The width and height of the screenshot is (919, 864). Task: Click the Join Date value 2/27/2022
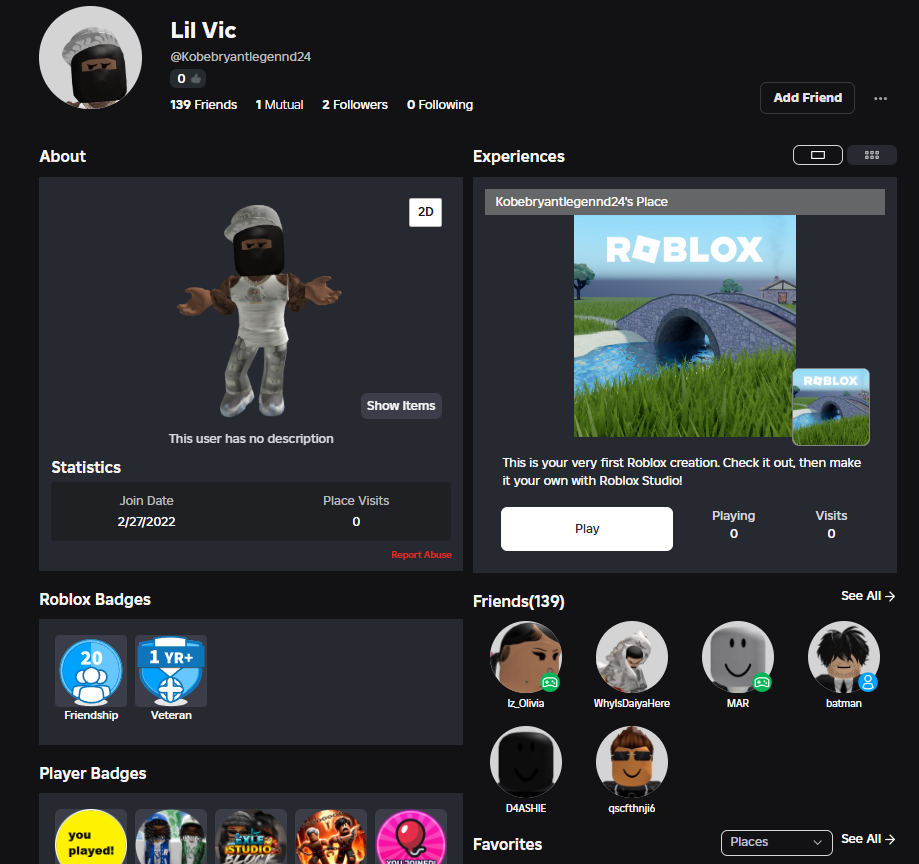147,522
